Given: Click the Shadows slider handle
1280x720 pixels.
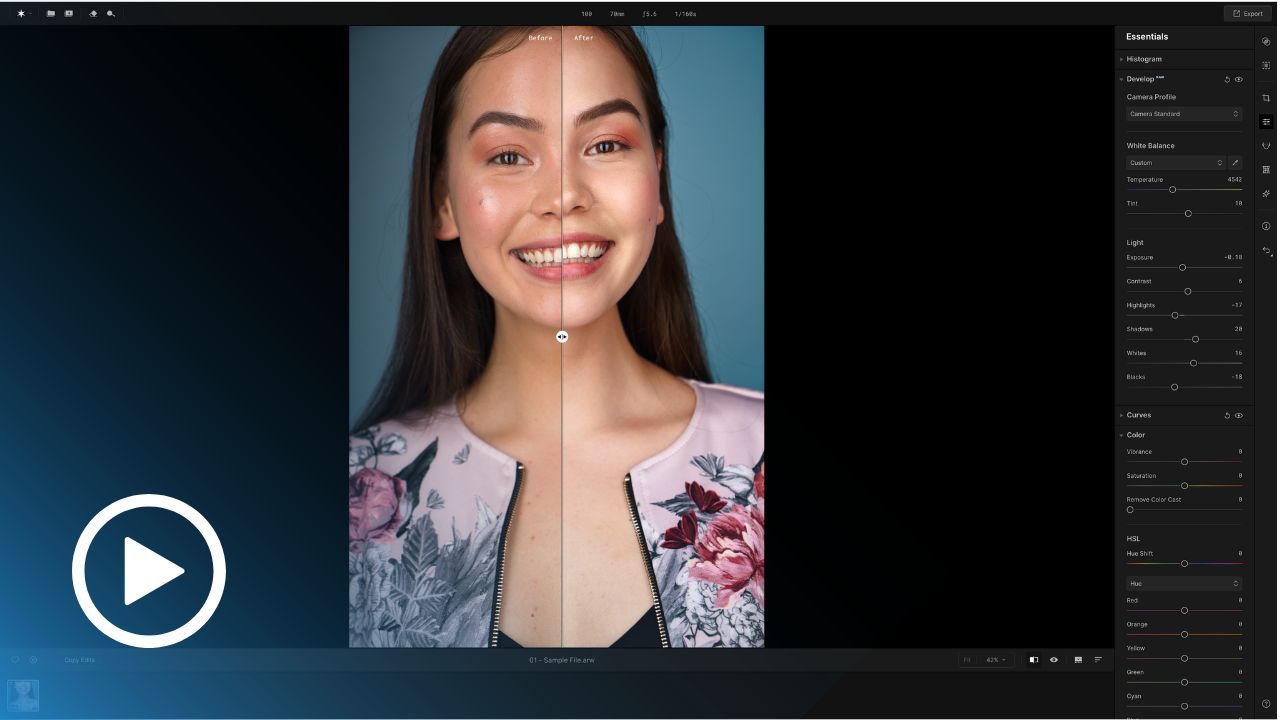Looking at the screenshot, I should coord(1195,340).
